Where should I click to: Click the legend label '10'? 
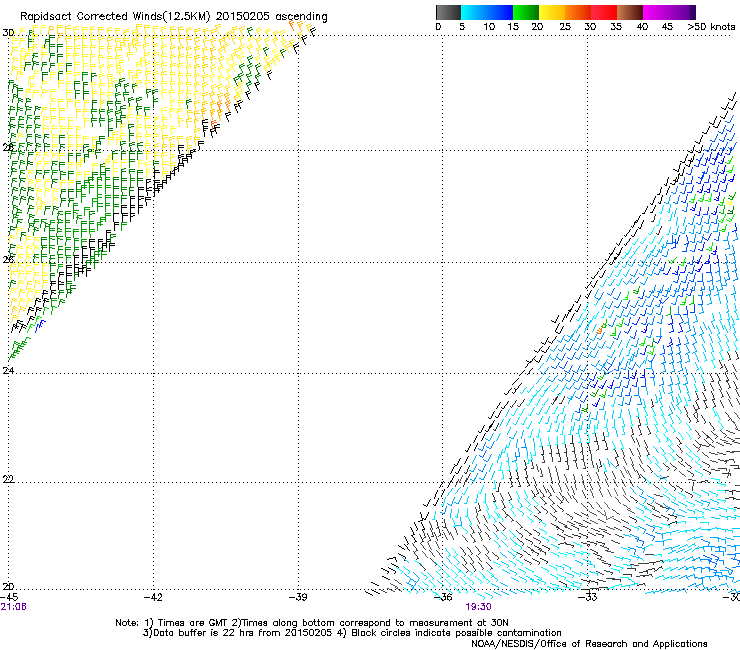pyautogui.click(x=489, y=27)
